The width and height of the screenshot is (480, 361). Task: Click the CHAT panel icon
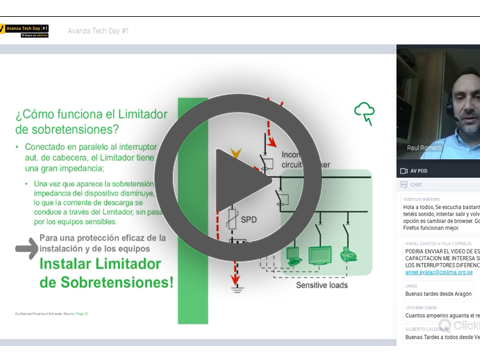pos(404,185)
